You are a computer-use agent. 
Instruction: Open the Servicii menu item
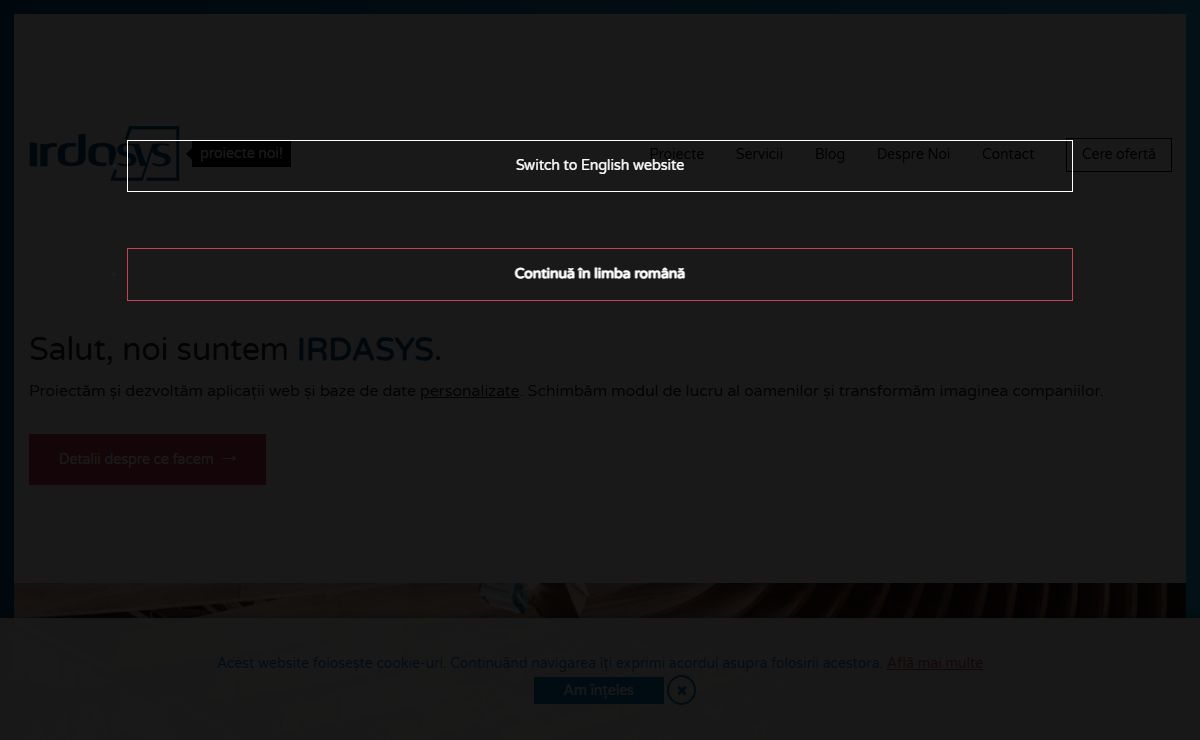pos(759,154)
